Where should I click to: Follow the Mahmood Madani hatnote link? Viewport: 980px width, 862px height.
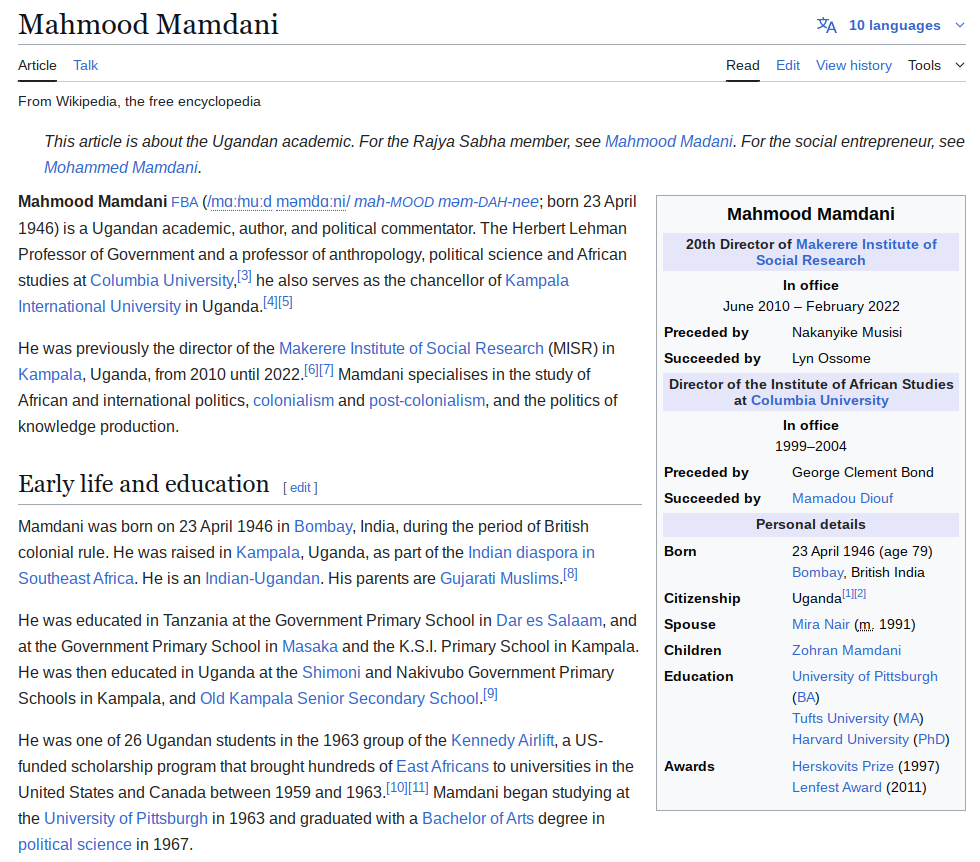[x=668, y=142]
